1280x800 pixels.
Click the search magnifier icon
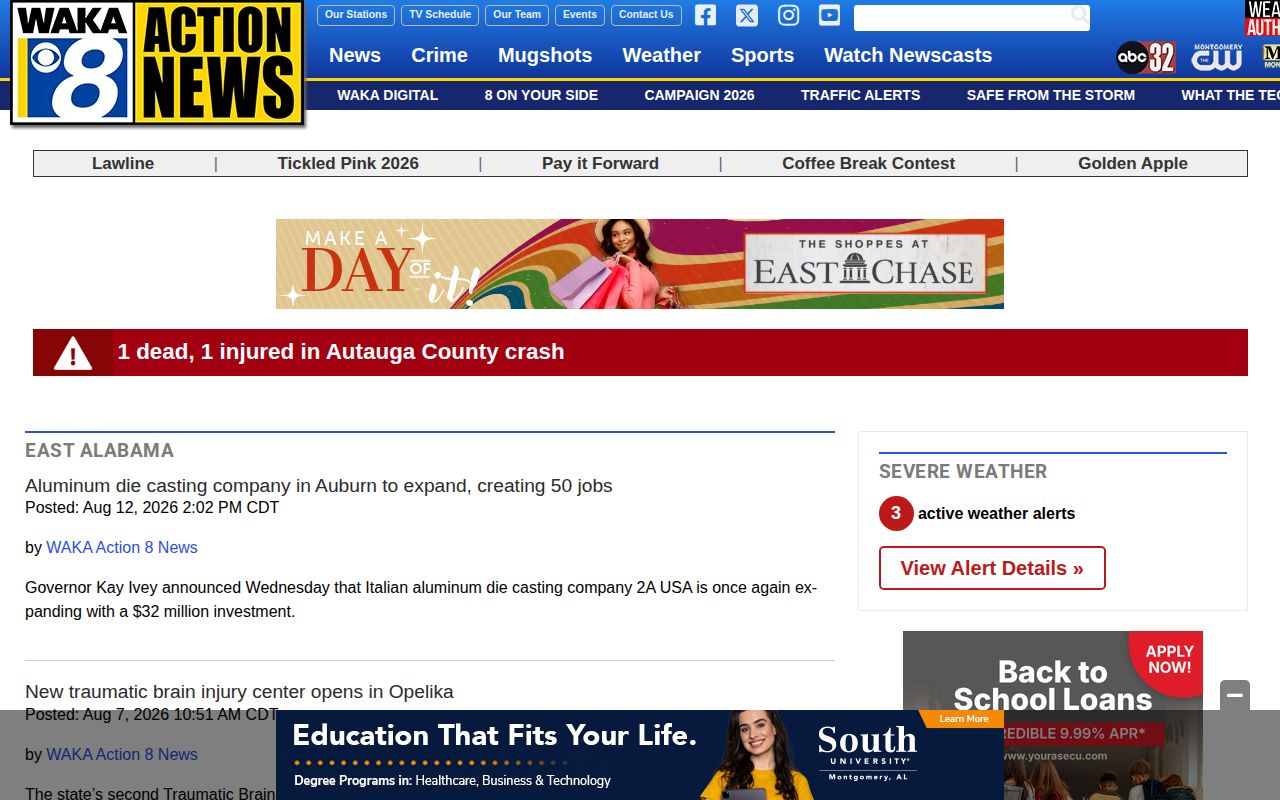pos(1079,15)
